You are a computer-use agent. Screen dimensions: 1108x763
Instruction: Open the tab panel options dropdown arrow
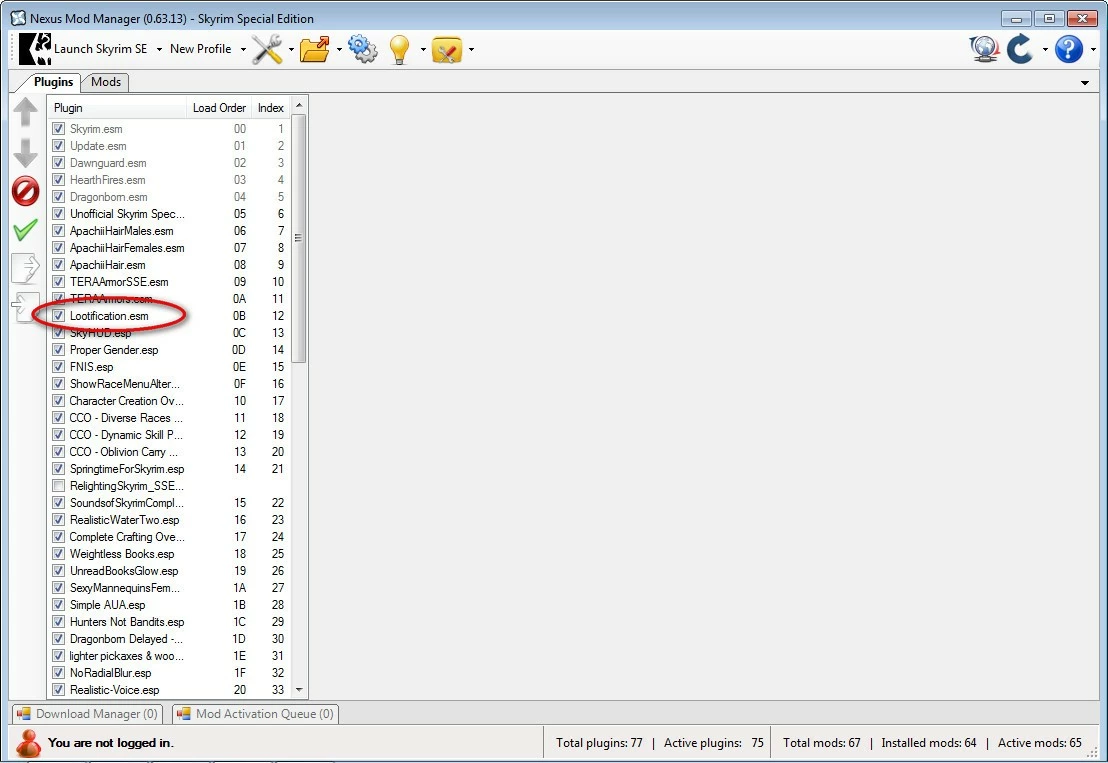click(1085, 83)
